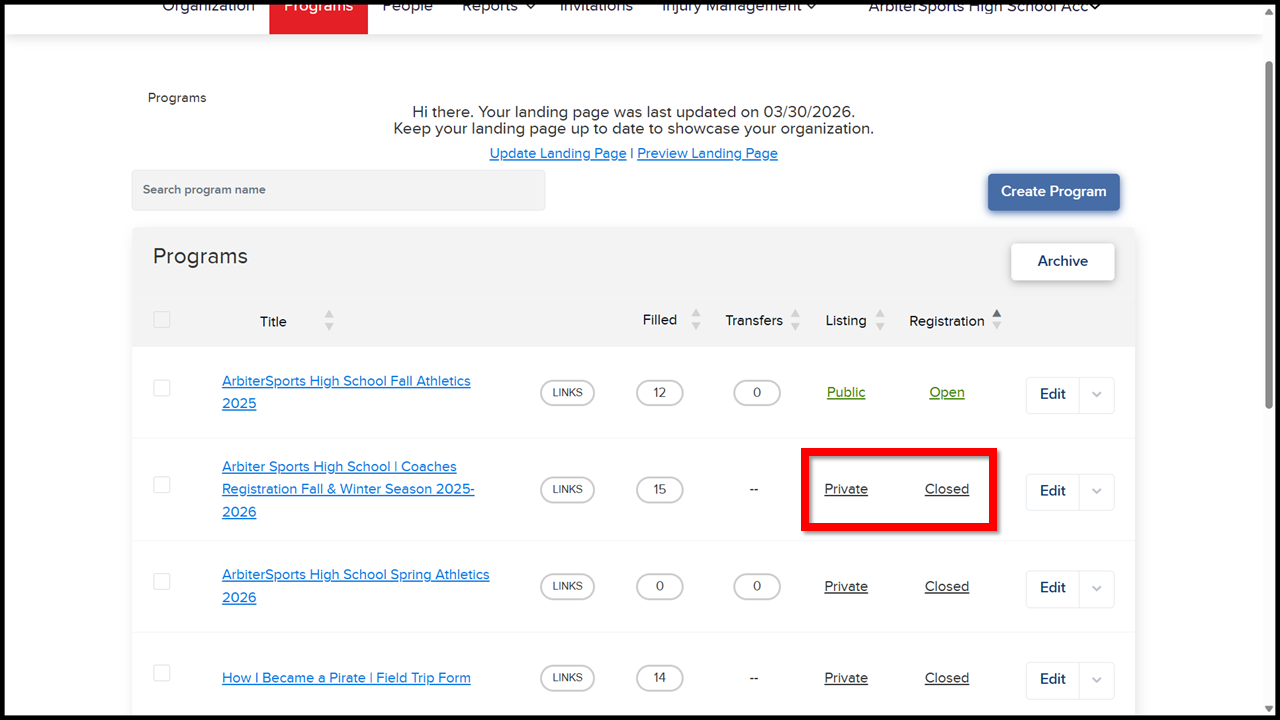This screenshot has width=1280, height=720.
Task: Select the Pirate Field Trip Form checkbox
Action: (162, 673)
